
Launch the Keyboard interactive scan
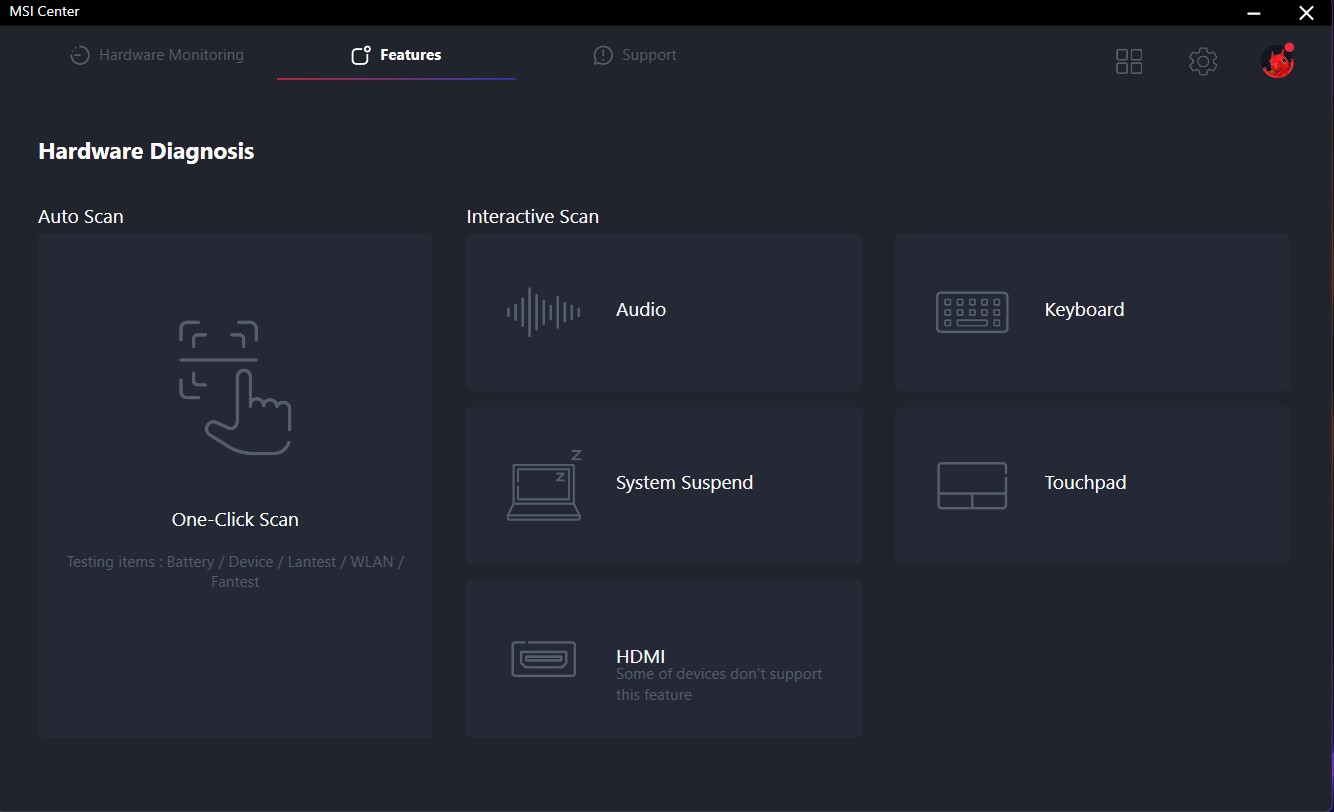(1084, 310)
